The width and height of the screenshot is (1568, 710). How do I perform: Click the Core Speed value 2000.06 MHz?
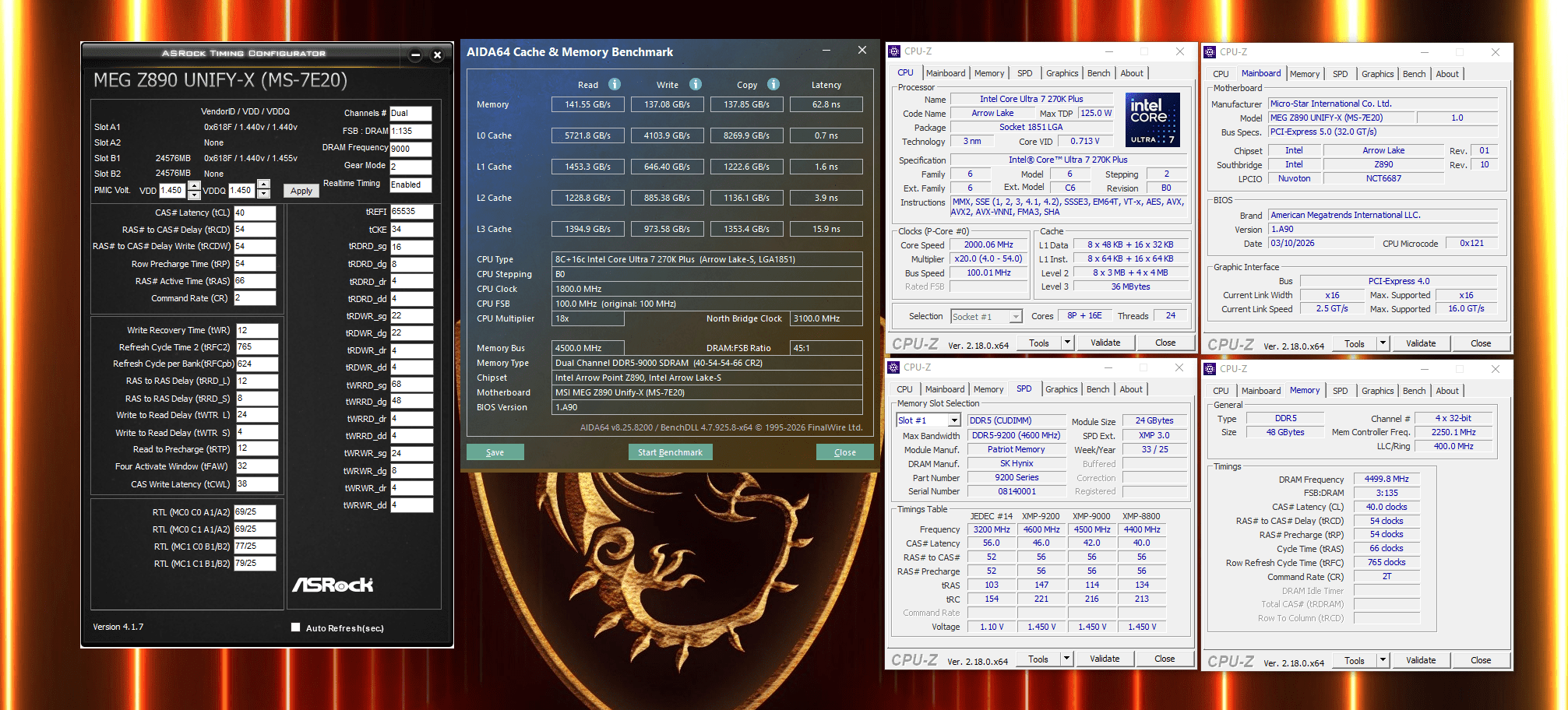pos(989,244)
